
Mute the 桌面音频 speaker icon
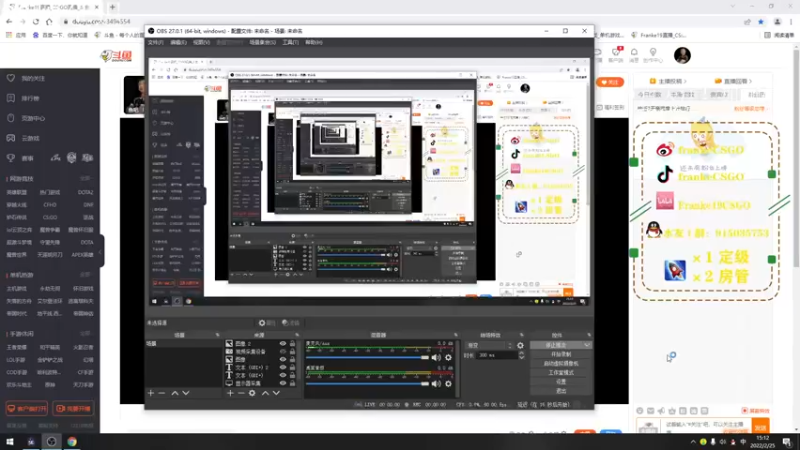436,384
